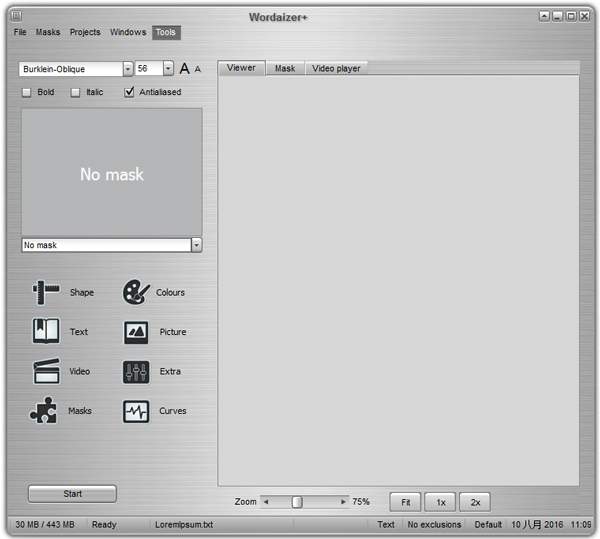Switch to the Video player tab
The image size is (600, 539).
coord(336,68)
